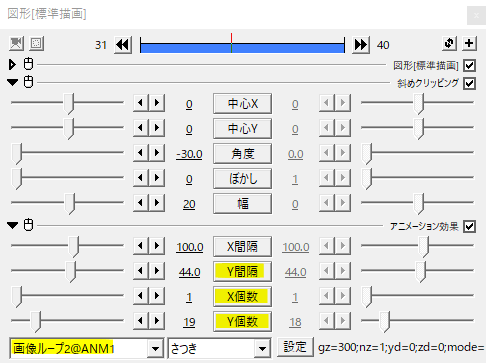Image resolution: width=486 pixels, height=363 pixels.
Task: Click the left 幅 value 20
Action: coord(189,204)
